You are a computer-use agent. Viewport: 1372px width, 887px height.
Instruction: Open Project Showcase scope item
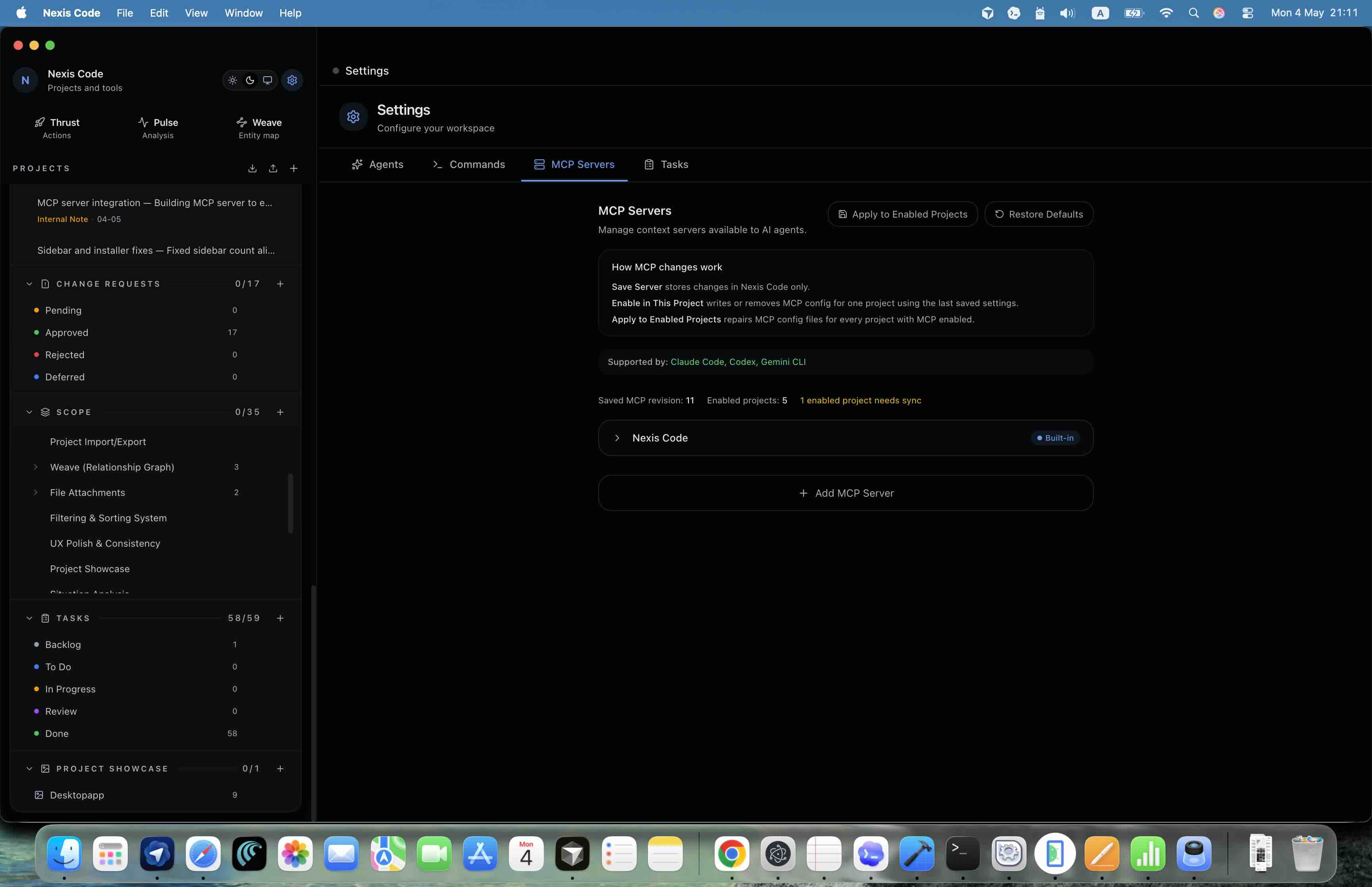click(x=90, y=569)
